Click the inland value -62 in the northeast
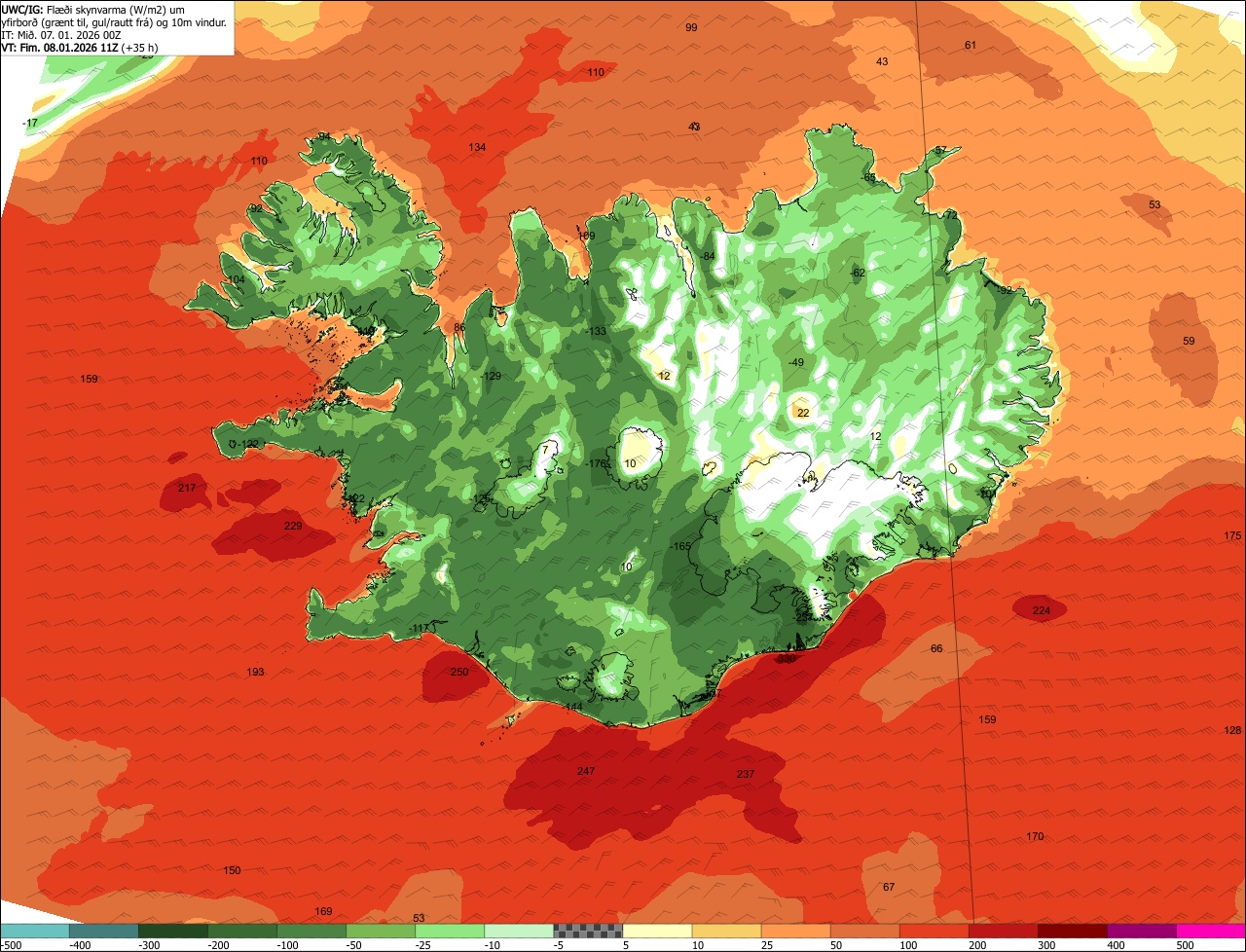 (x=857, y=273)
